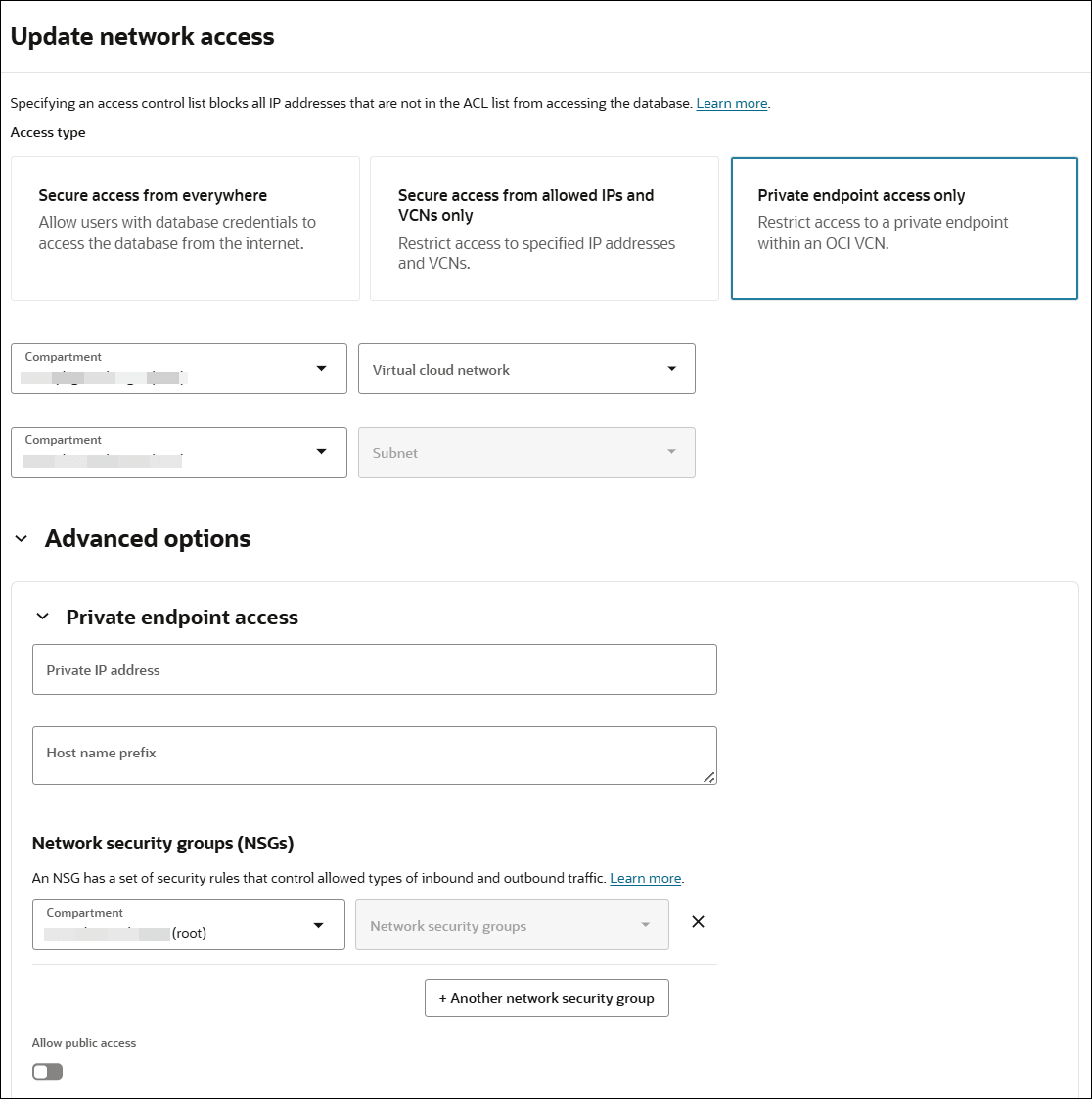Open the Learn more link about access control lists
The height and width of the screenshot is (1099, 1092).
[x=731, y=103]
